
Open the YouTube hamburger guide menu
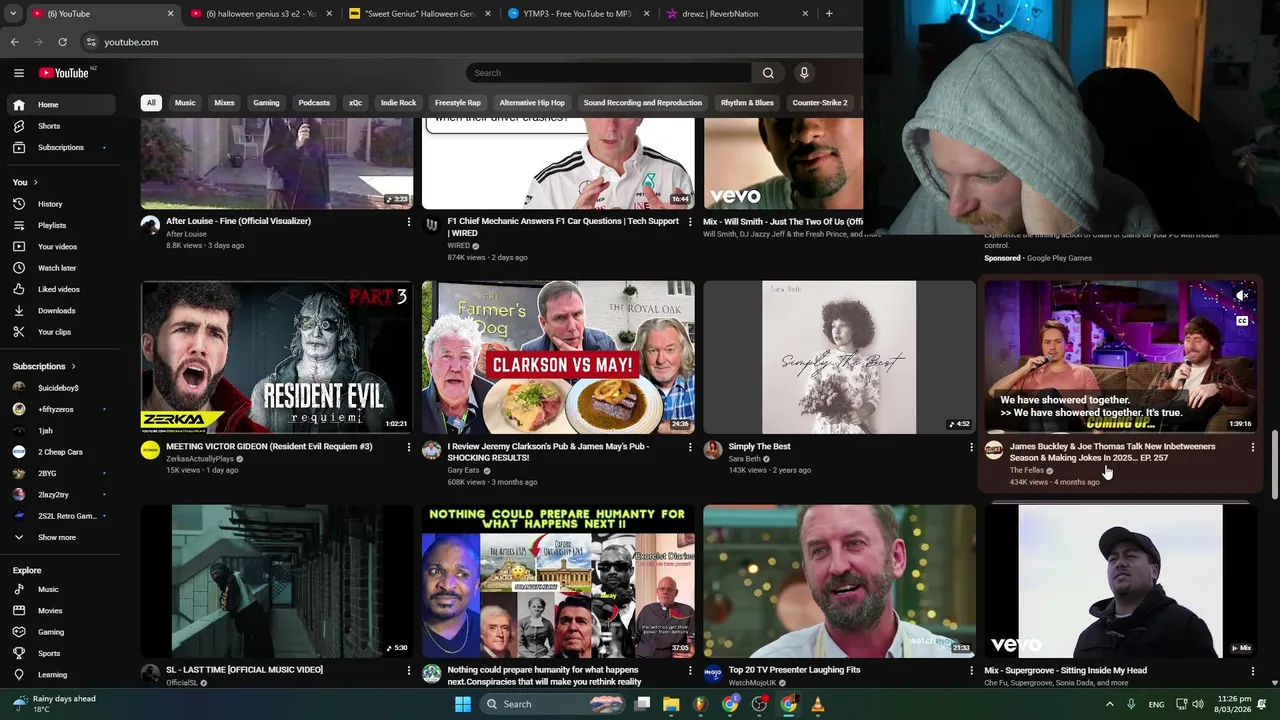[19, 73]
